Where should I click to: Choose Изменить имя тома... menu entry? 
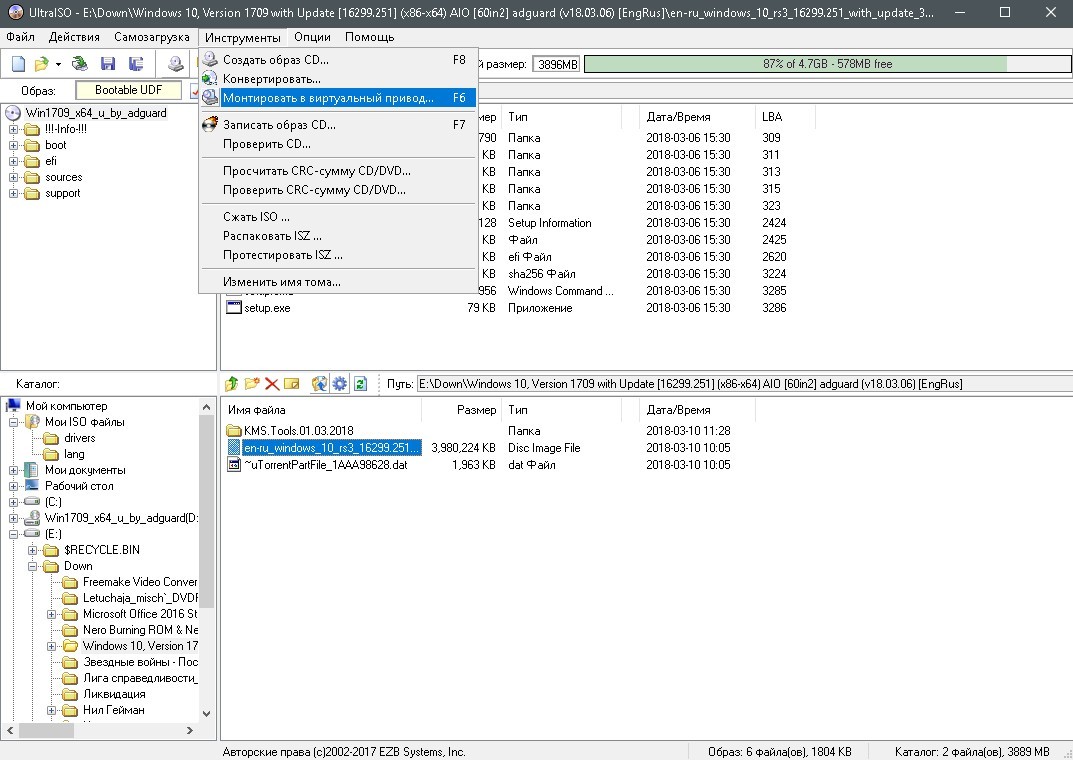338,282
